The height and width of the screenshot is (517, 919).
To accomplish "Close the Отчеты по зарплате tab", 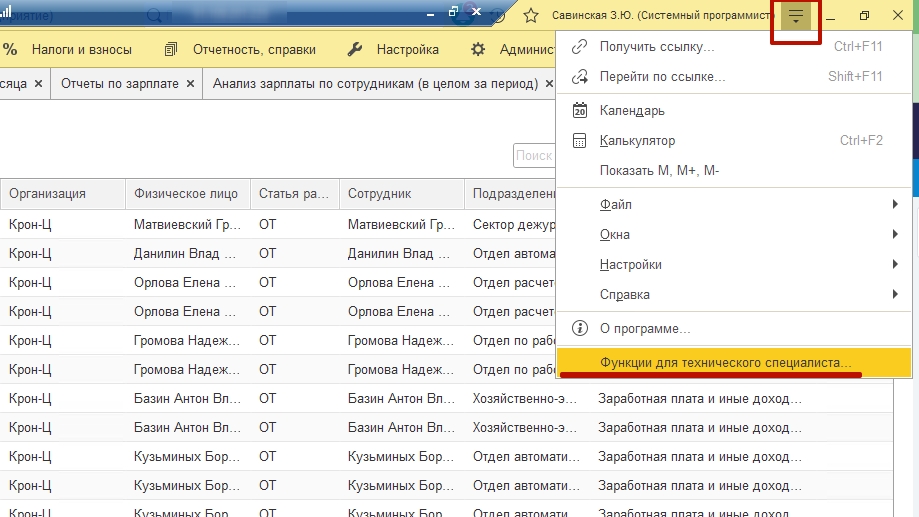I will (190, 84).
